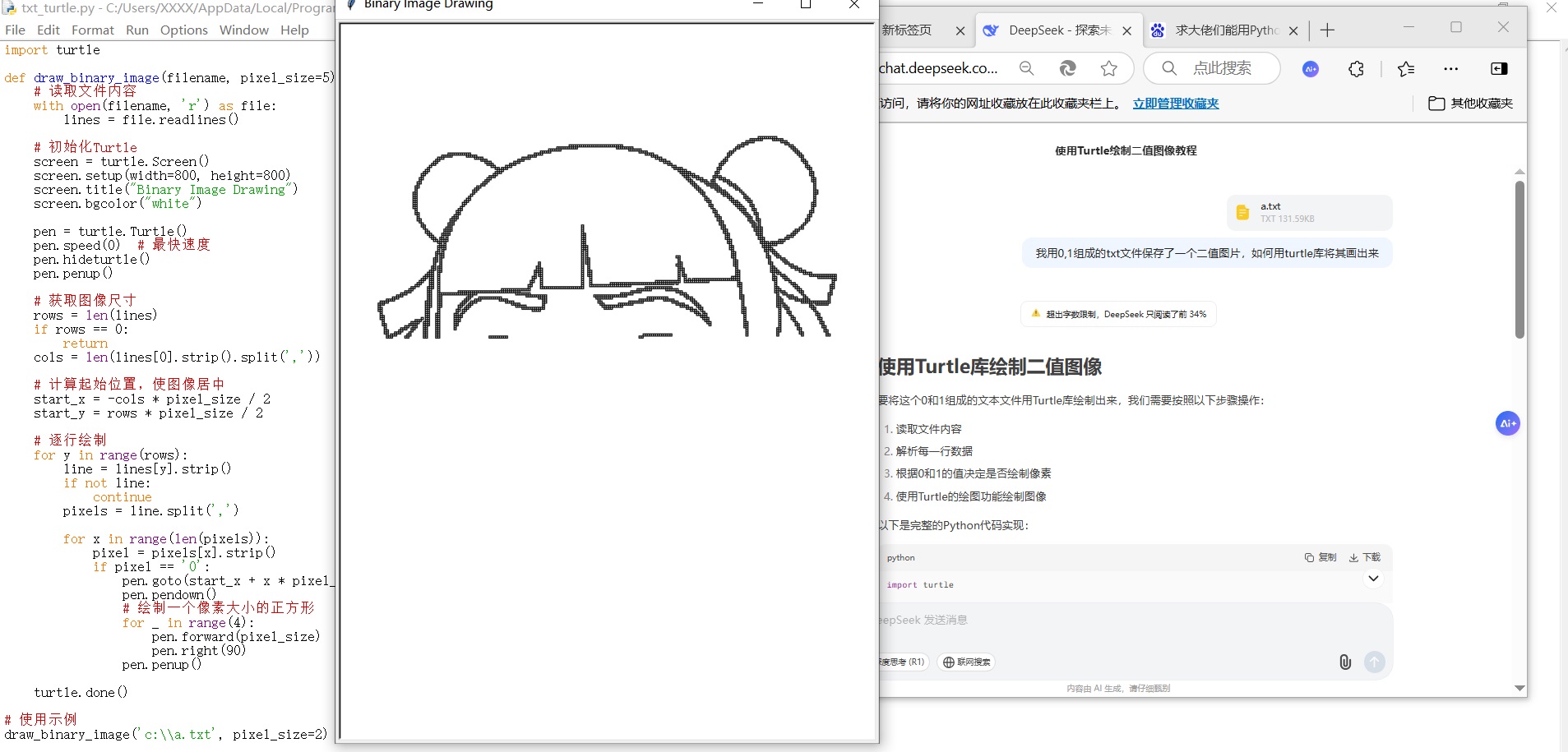Switch to the 求大佬们能用Python browser tab
The width and height of the screenshot is (1568, 752).
tap(1226, 30)
